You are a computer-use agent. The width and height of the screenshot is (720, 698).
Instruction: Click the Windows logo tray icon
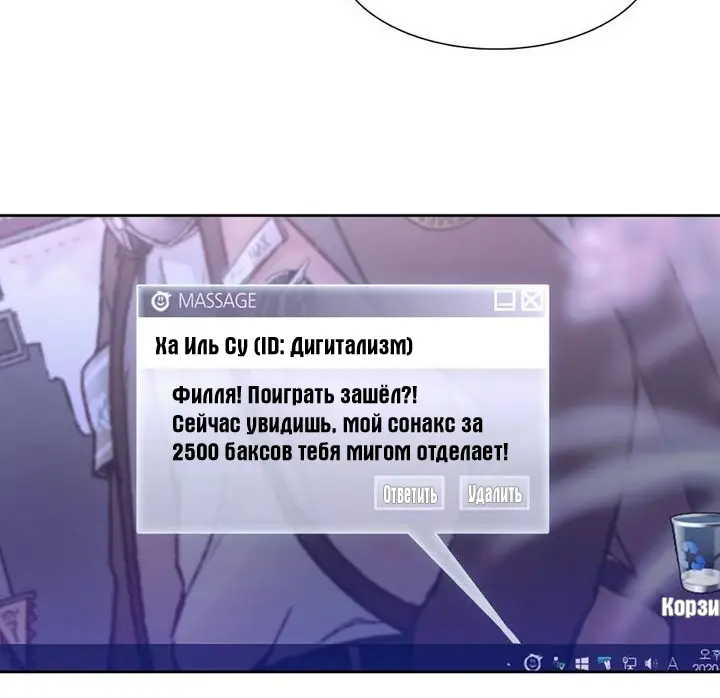point(582,664)
